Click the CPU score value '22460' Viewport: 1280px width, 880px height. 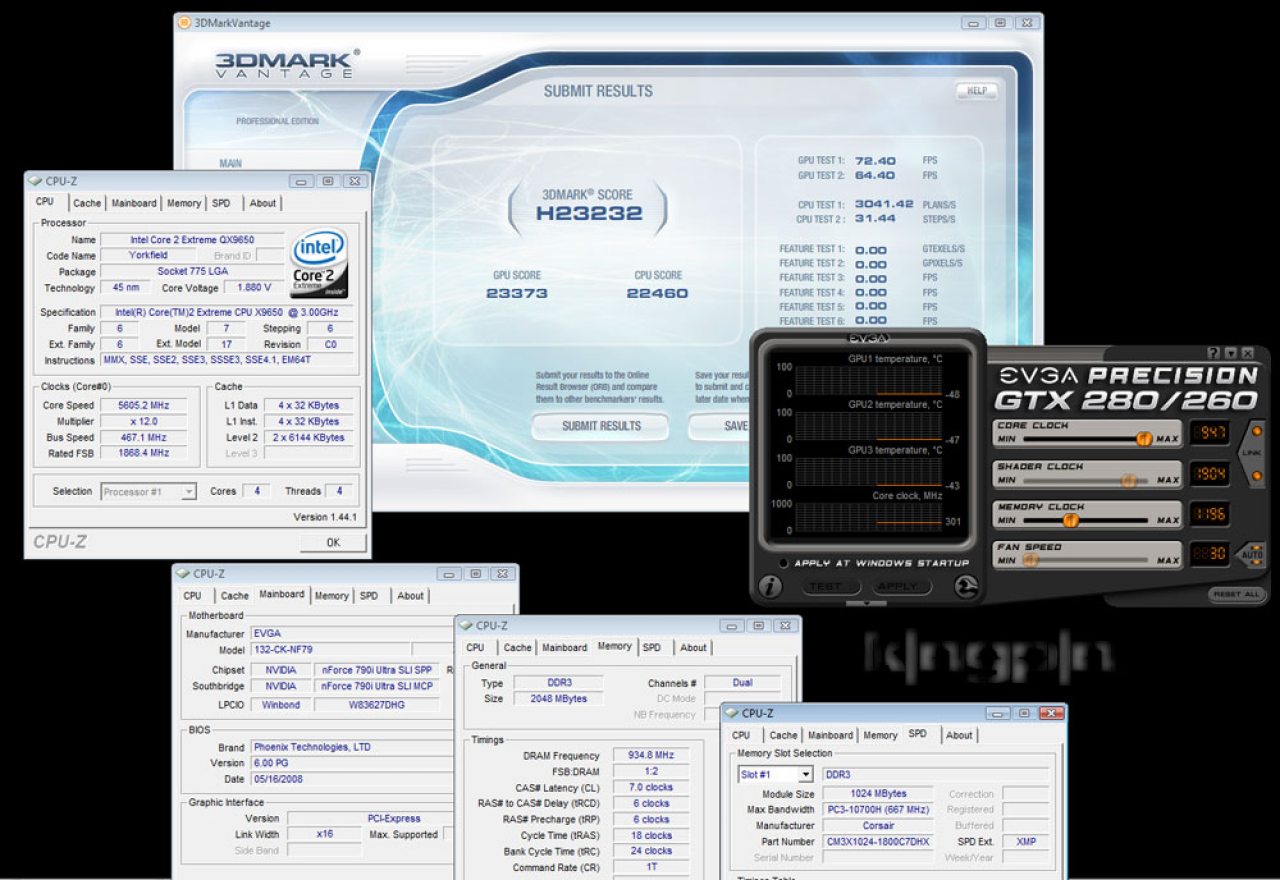[657, 293]
